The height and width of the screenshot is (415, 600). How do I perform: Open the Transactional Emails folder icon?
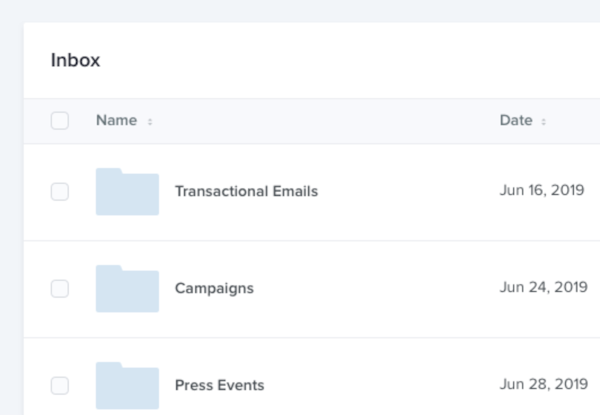127,192
